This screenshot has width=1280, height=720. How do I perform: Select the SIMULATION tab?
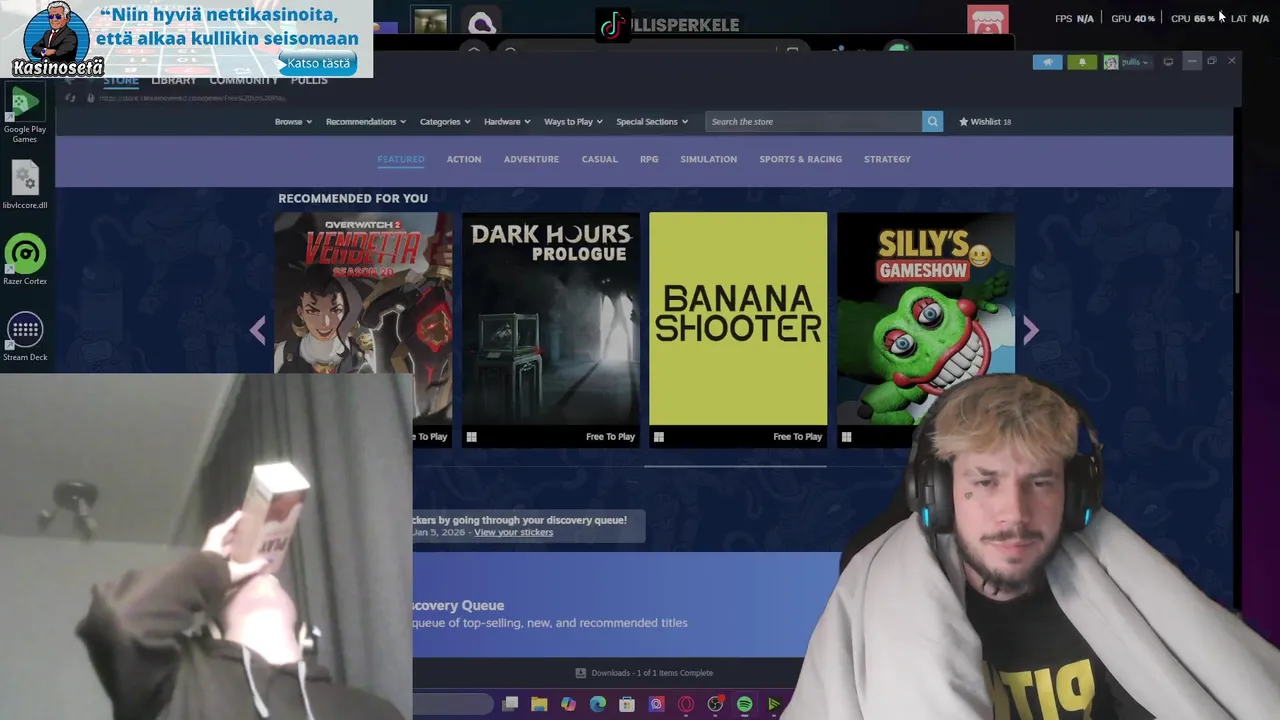pos(708,159)
